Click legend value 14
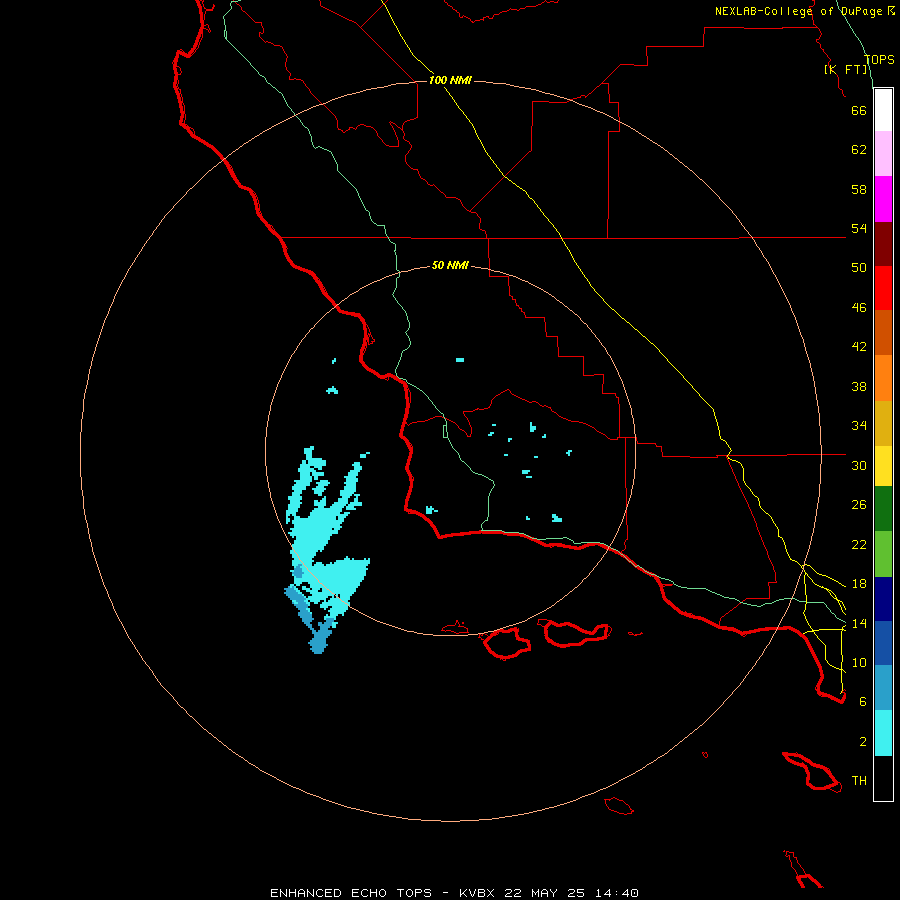 pos(859,623)
